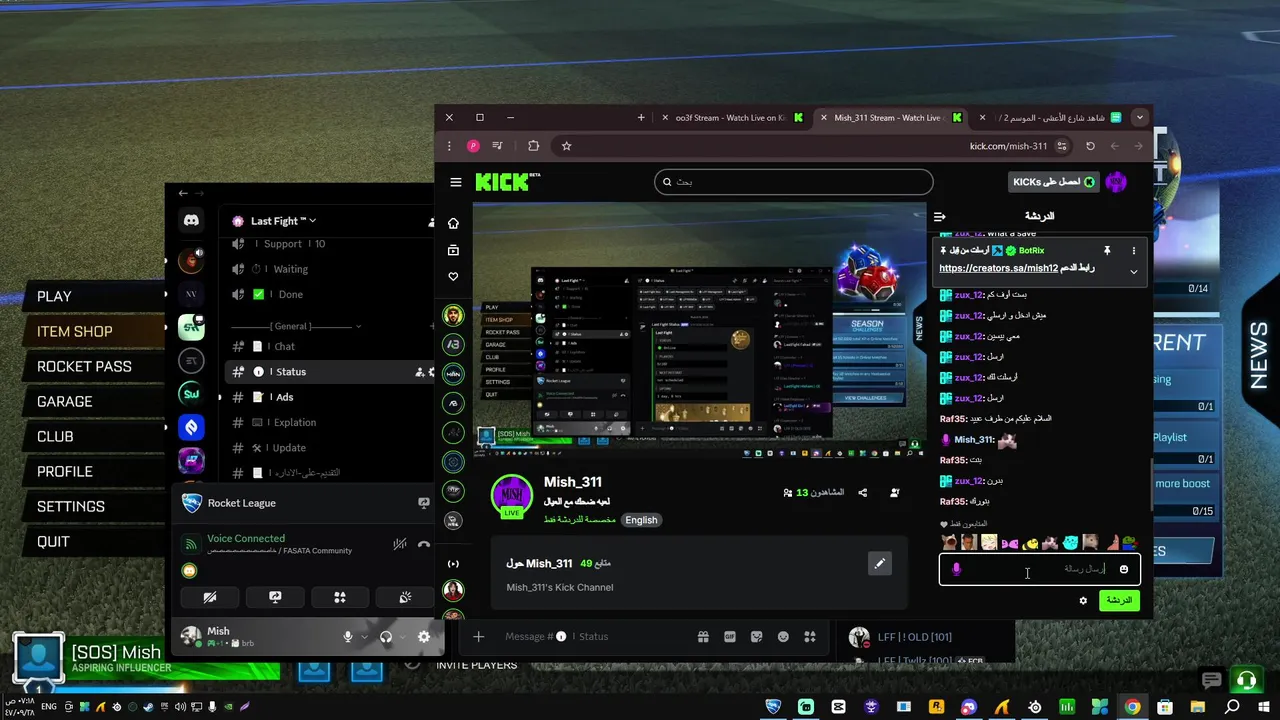The height and width of the screenshot is (720, 1280).
Task: Open emoji picker in Kick chat box
Action: coord(1124,569)
